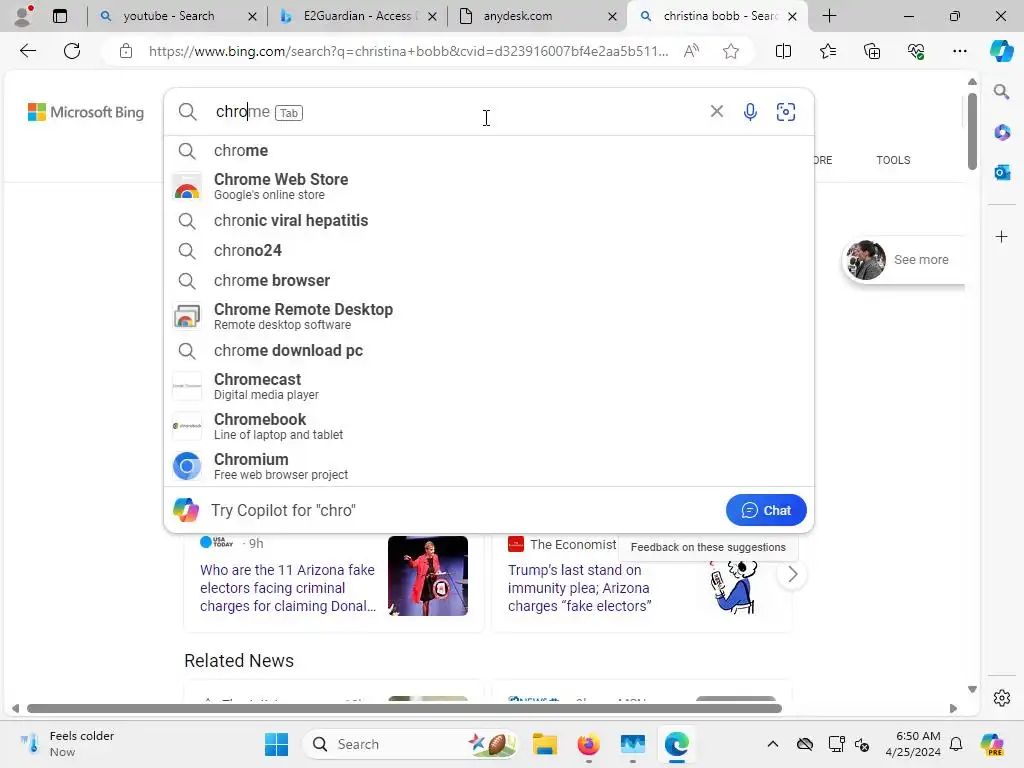Go to Microsoft Bing home logo
Viewport: 1024px width, 768px height.
(86, 112)
